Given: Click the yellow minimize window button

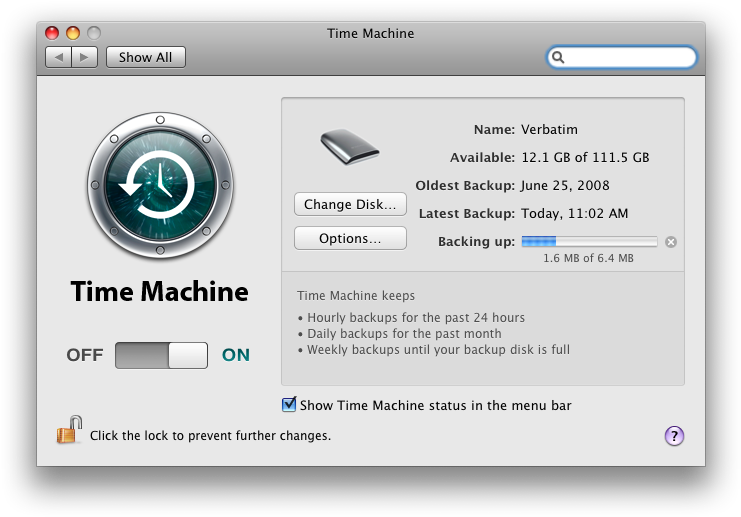Looking at the screenshot, I should 73,33.
